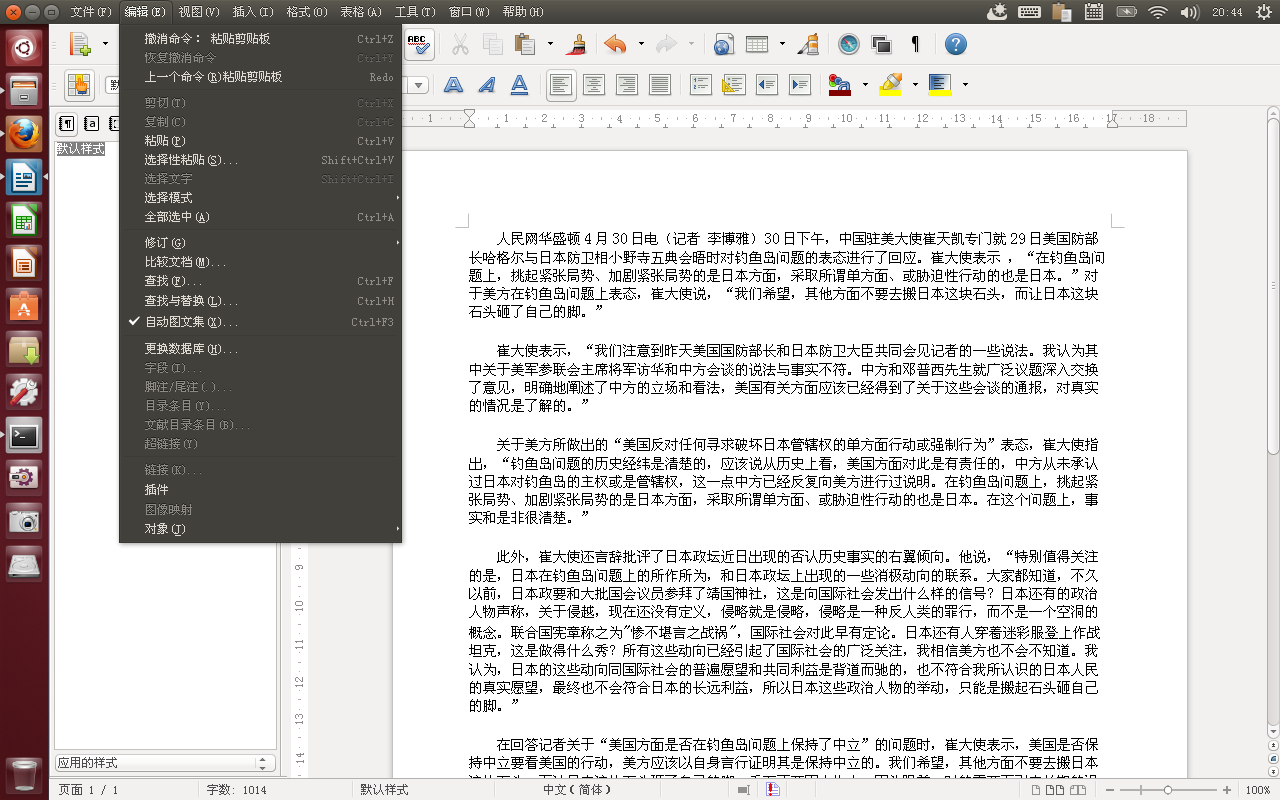This screenshot has width=1280, height=800.
Task: Choose 全部选中 in the Edit menu
Action: pos(260,217)
